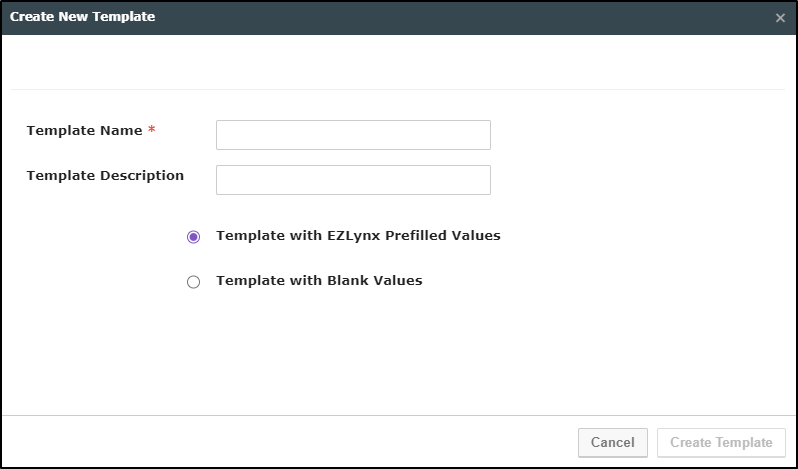Viewport: 798px width, 469px height.
Task: Click the 'Template Name' field label
Action: 84,131
